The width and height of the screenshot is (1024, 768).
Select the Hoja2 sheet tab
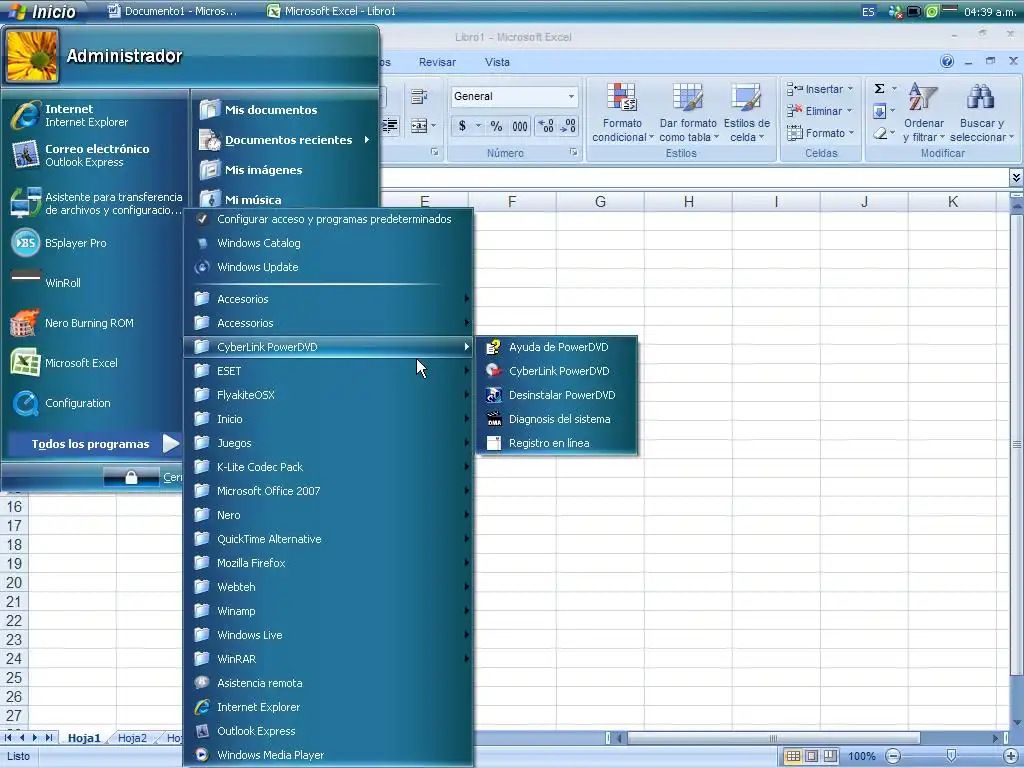pyautogui.click(x=132, y=738)
